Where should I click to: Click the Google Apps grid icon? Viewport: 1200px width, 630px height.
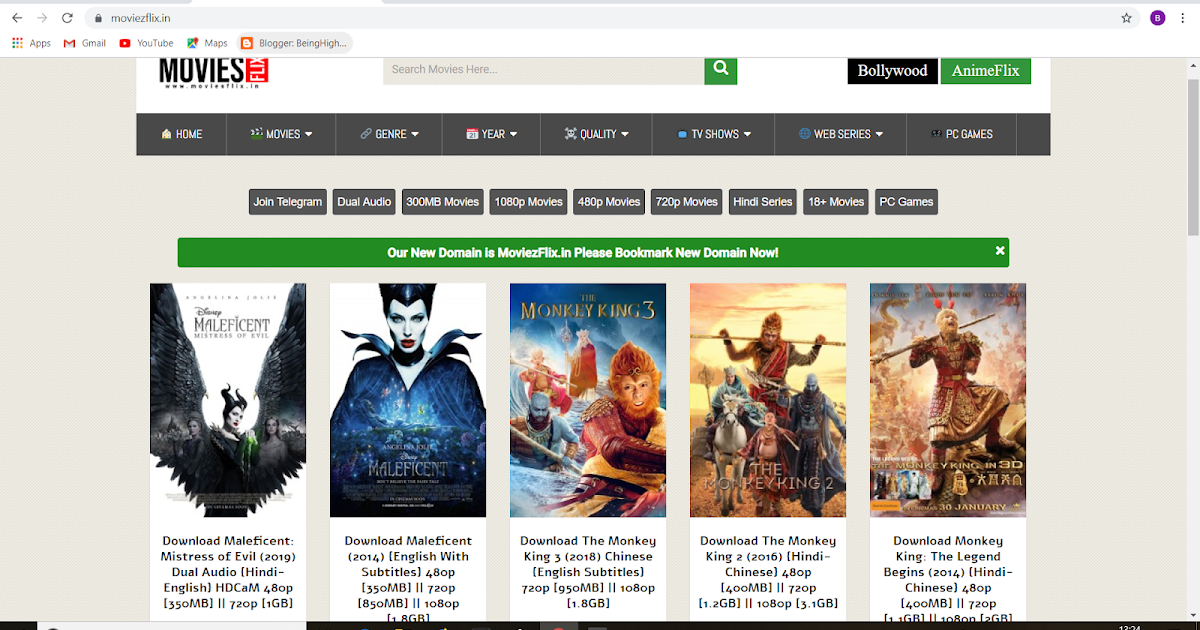click(x=17, y=43)
